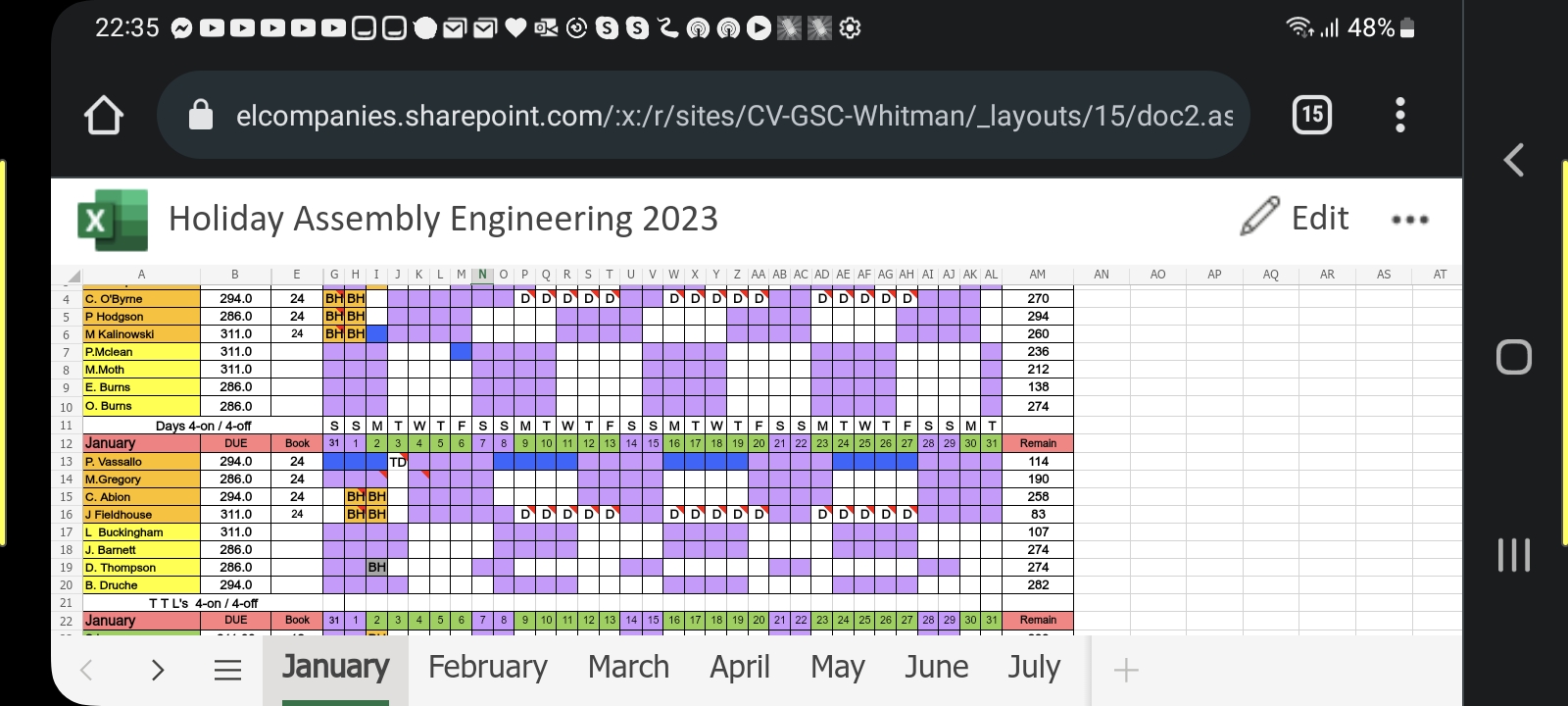Tap the Edit pencil button
Screen dimensions: 1568x706
click(1295, 218)
